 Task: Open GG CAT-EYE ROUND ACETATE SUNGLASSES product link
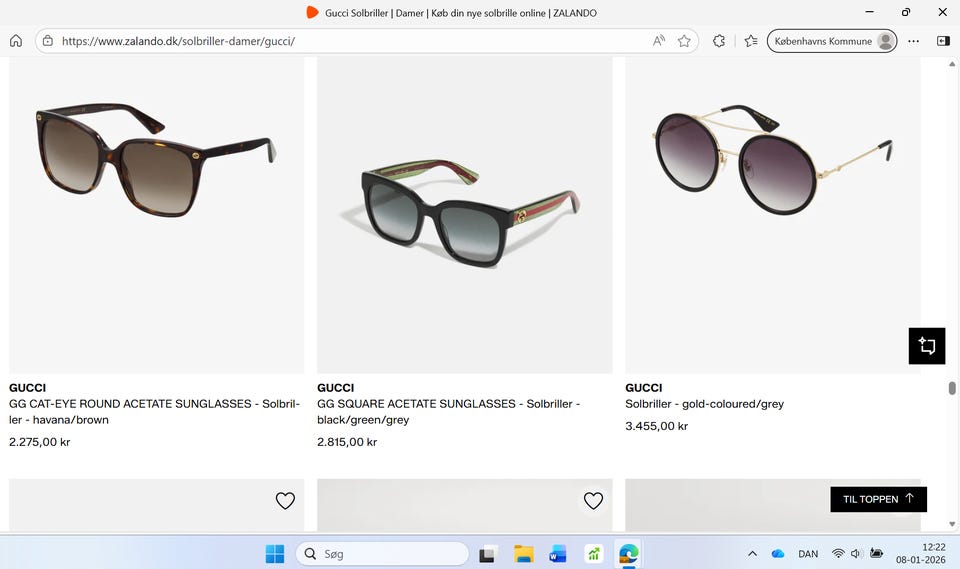coord(154,412)
